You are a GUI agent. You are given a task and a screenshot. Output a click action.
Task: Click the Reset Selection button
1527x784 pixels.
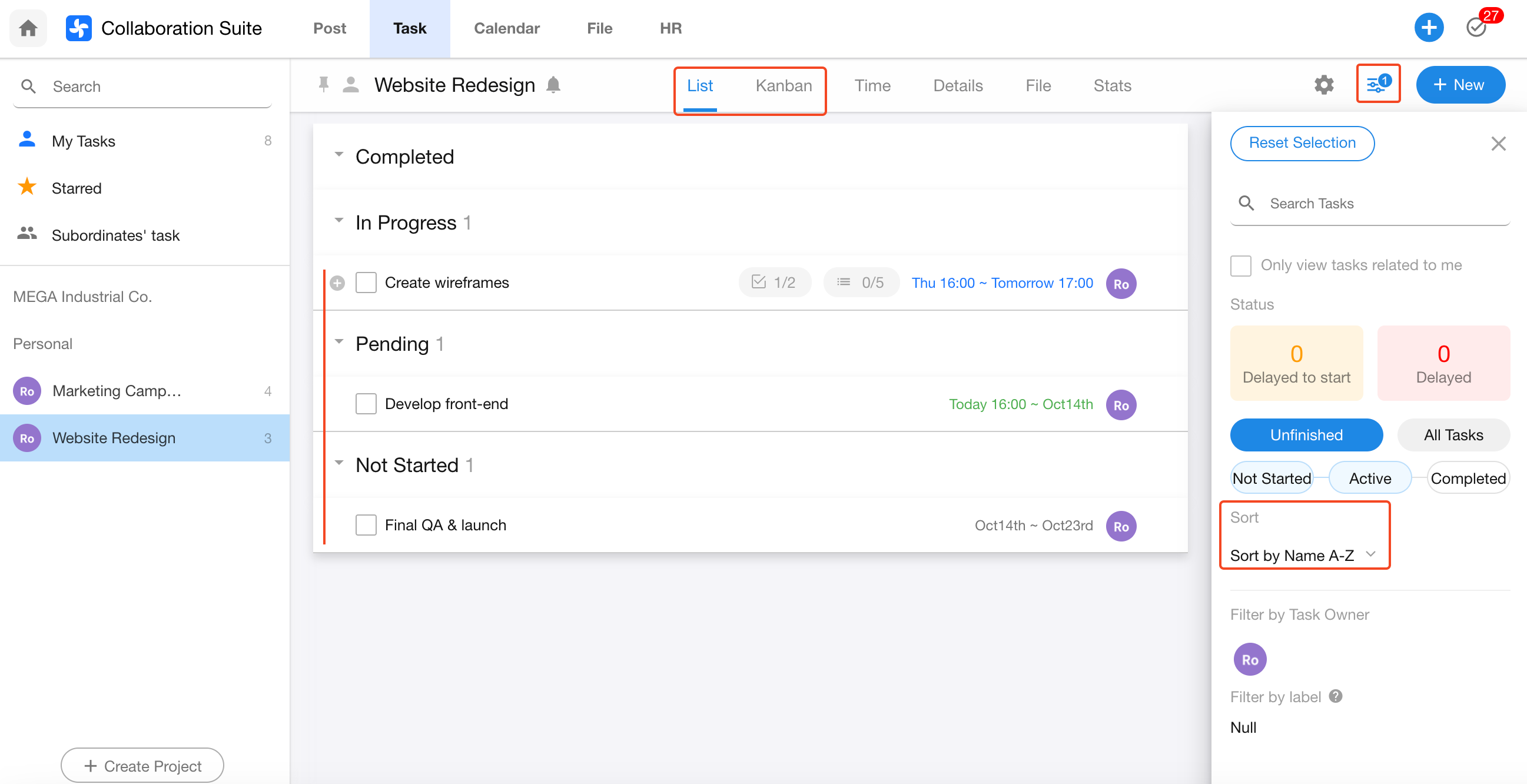click(x=1302, y=143)
